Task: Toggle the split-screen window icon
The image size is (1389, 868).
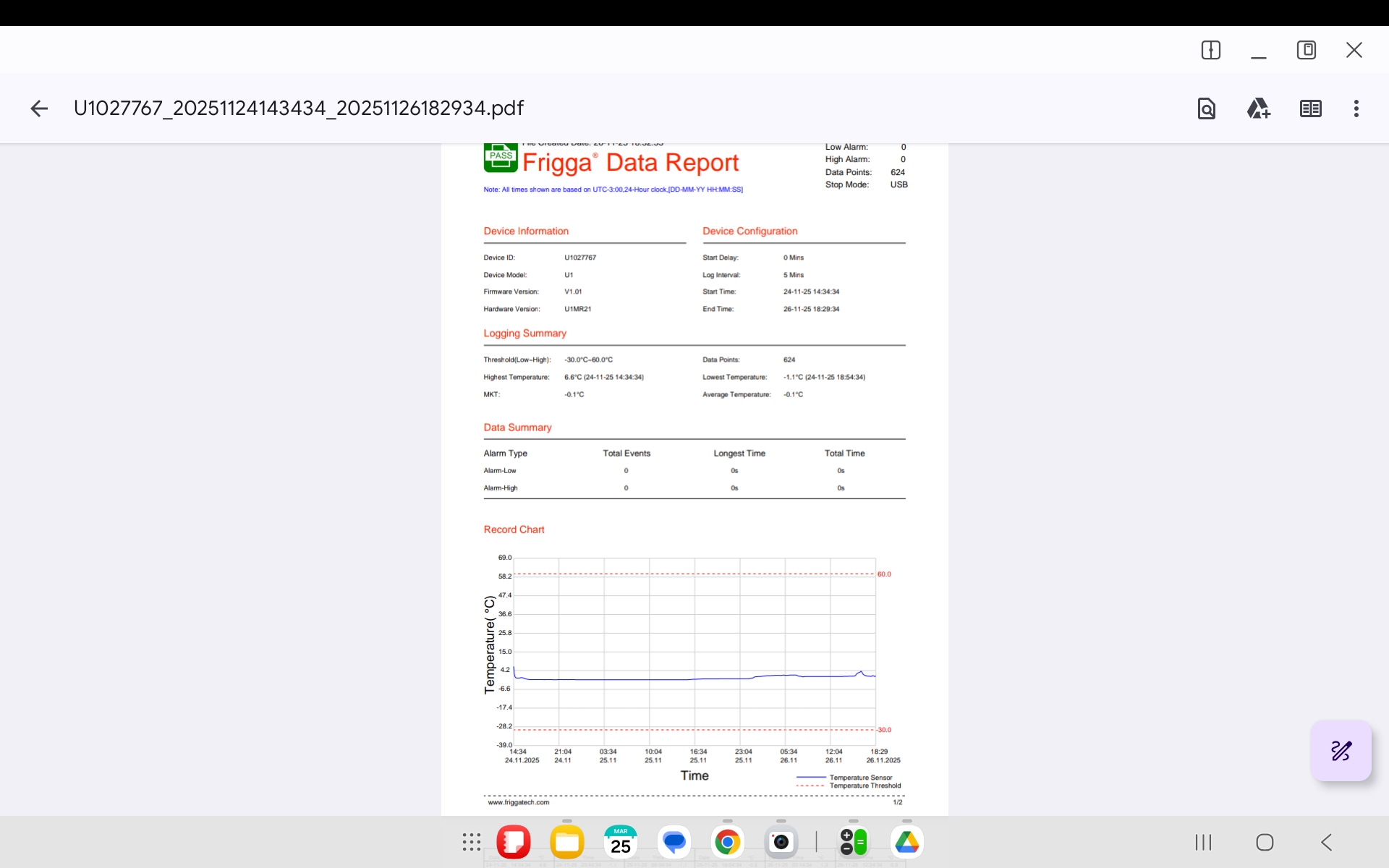Action: [x=1210, y=50]
